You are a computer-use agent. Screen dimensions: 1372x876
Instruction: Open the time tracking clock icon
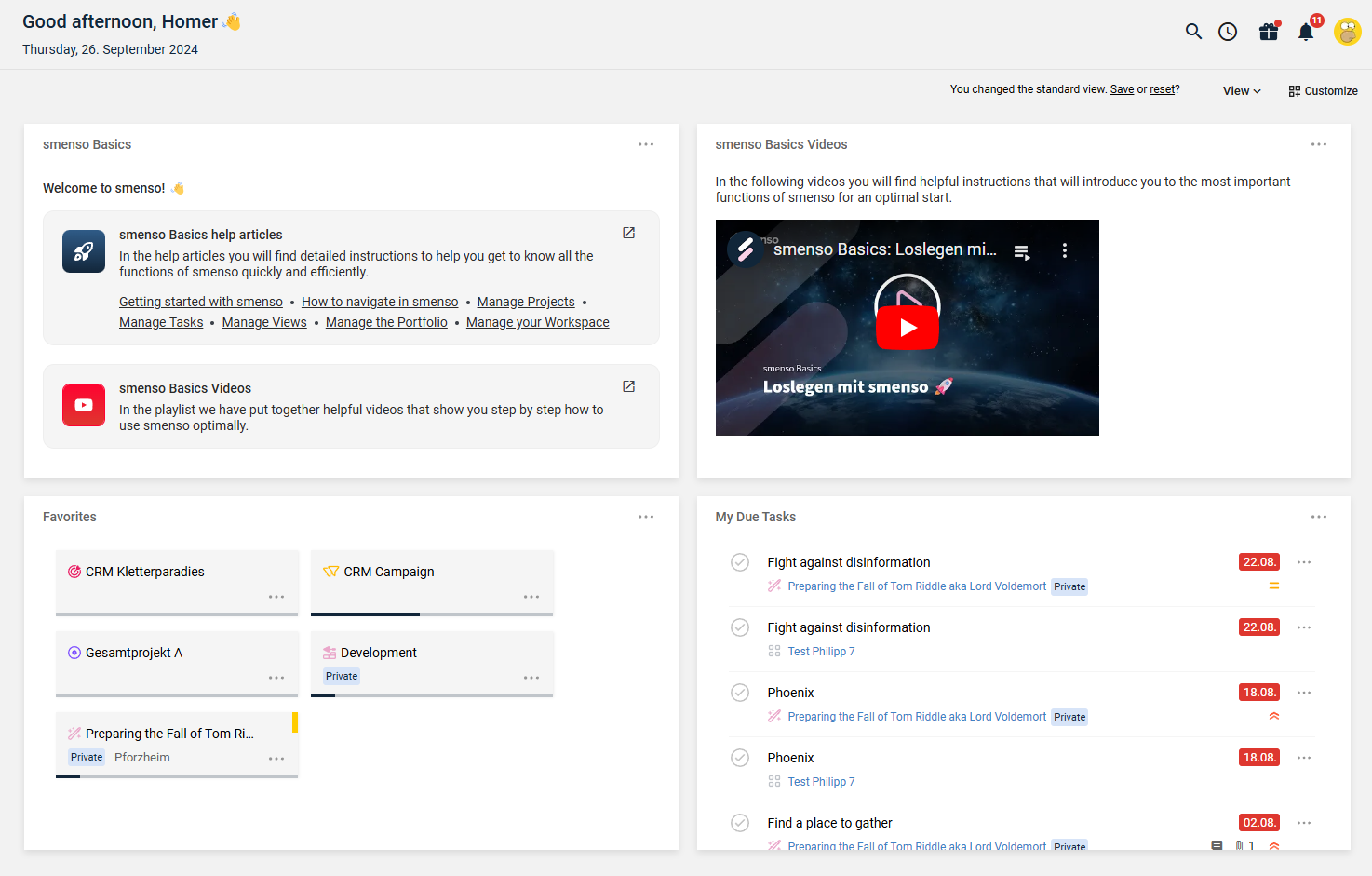(x=1228, y=32)
